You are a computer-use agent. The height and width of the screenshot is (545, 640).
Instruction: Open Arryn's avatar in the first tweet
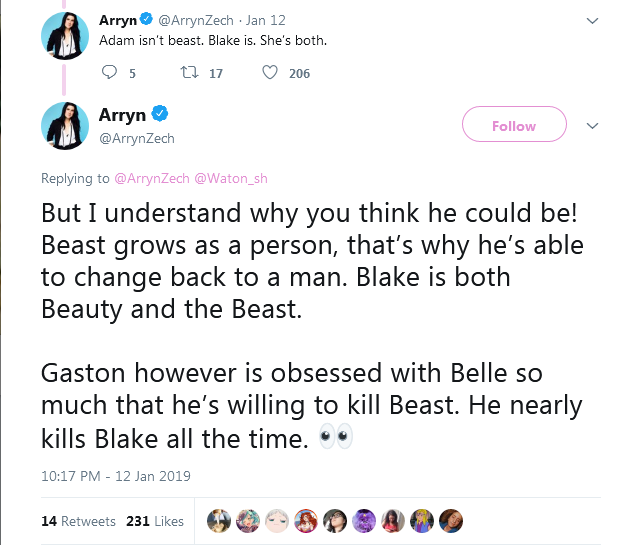click(65, 36)
